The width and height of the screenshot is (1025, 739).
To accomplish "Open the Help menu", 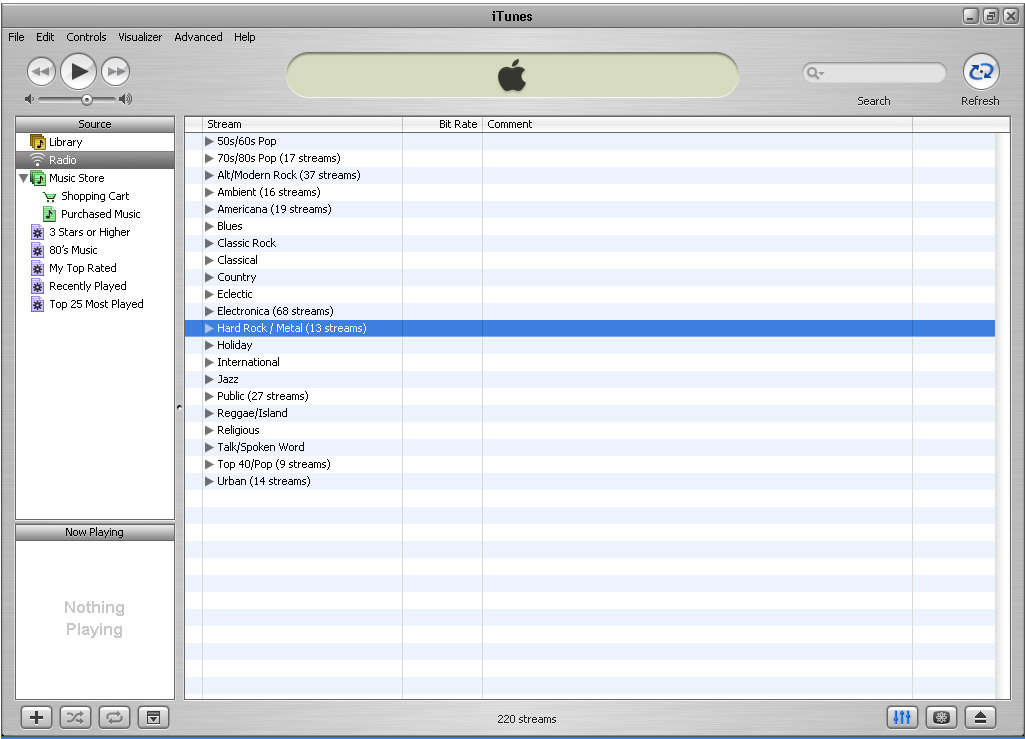I will 244,37.
